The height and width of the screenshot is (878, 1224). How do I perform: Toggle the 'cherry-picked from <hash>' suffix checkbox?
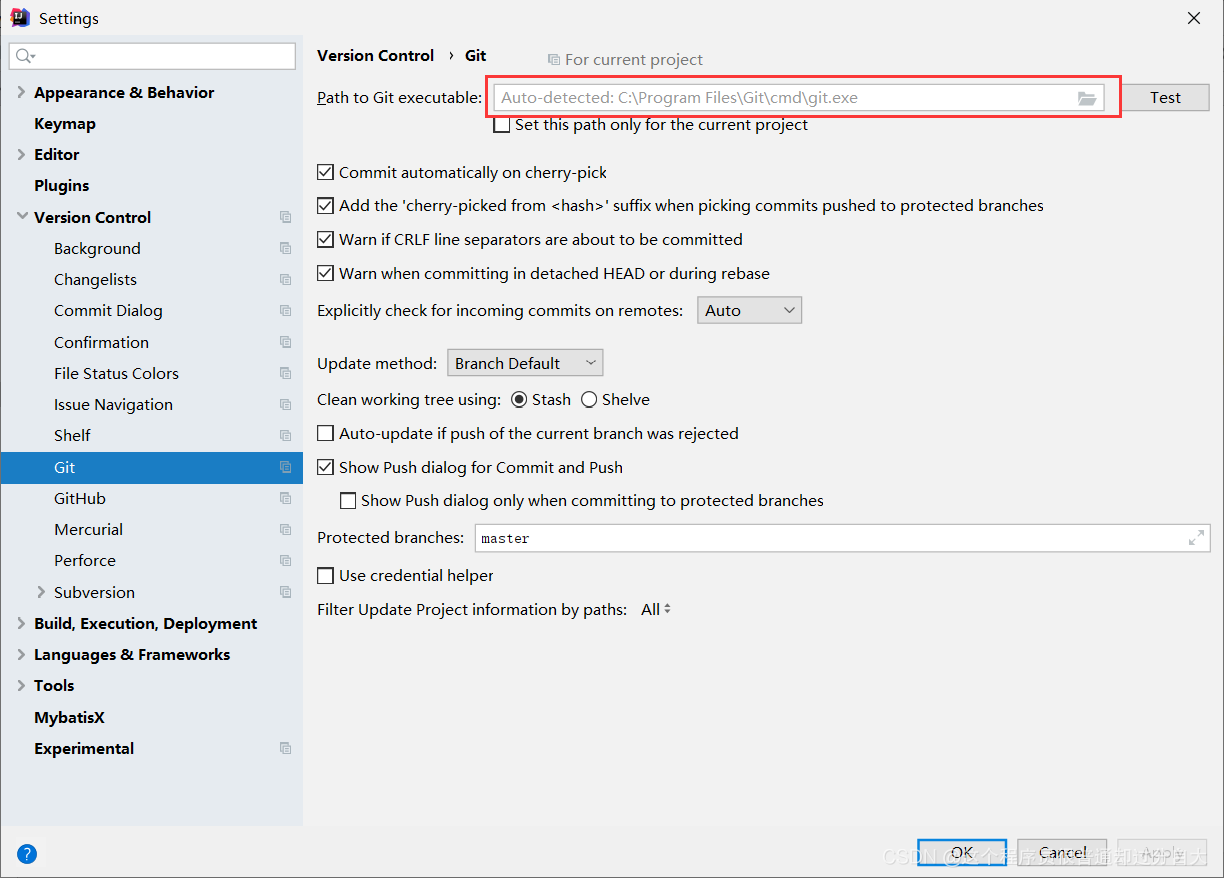(325, 205)
